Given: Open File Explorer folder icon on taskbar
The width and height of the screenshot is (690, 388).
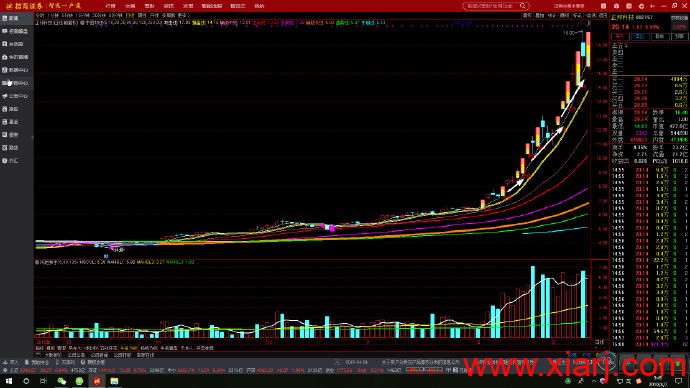Looking at the screenshot, I should click(x=114, y=381).
